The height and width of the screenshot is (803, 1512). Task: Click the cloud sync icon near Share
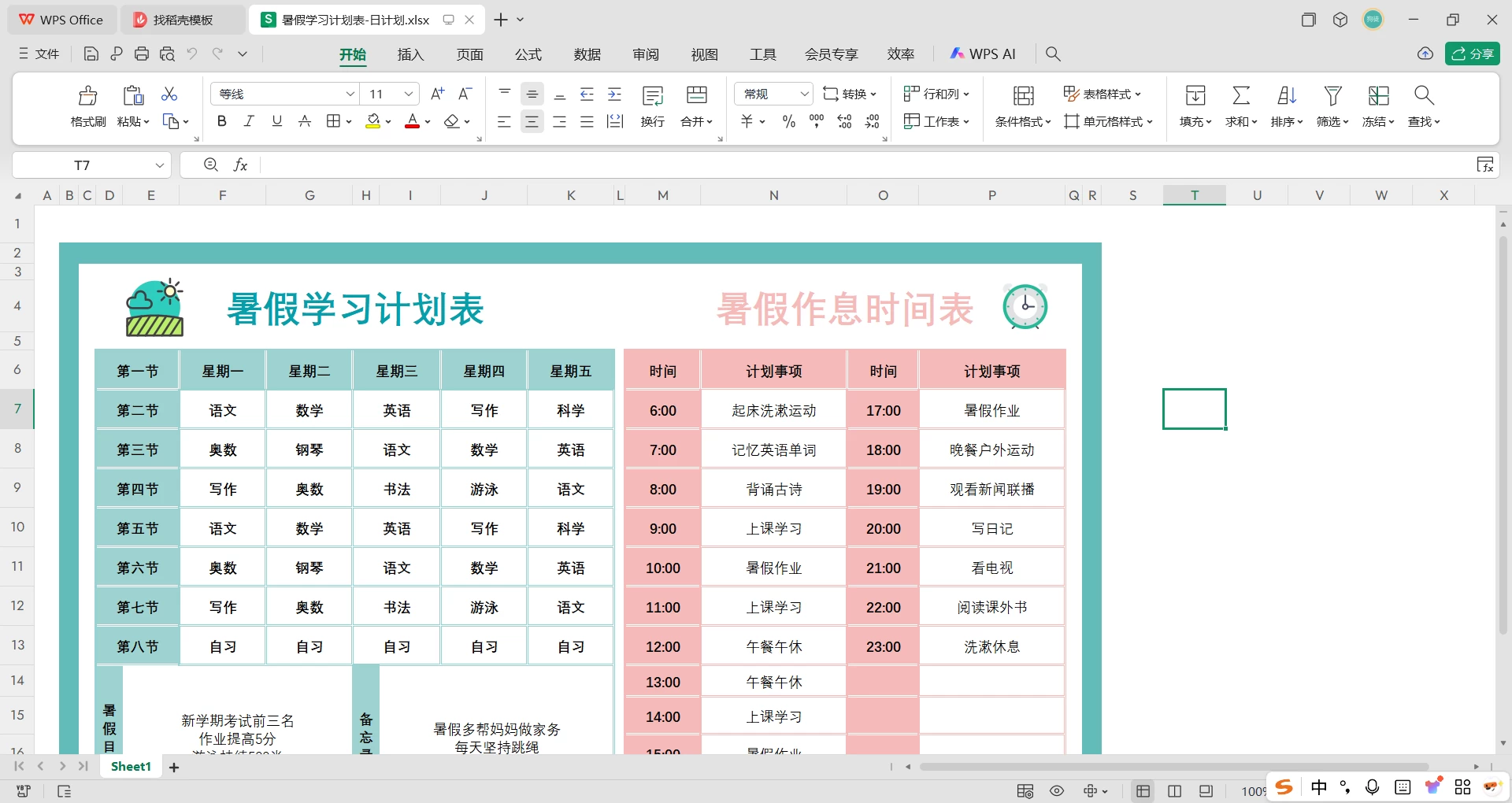click(x=1425, y=54)
